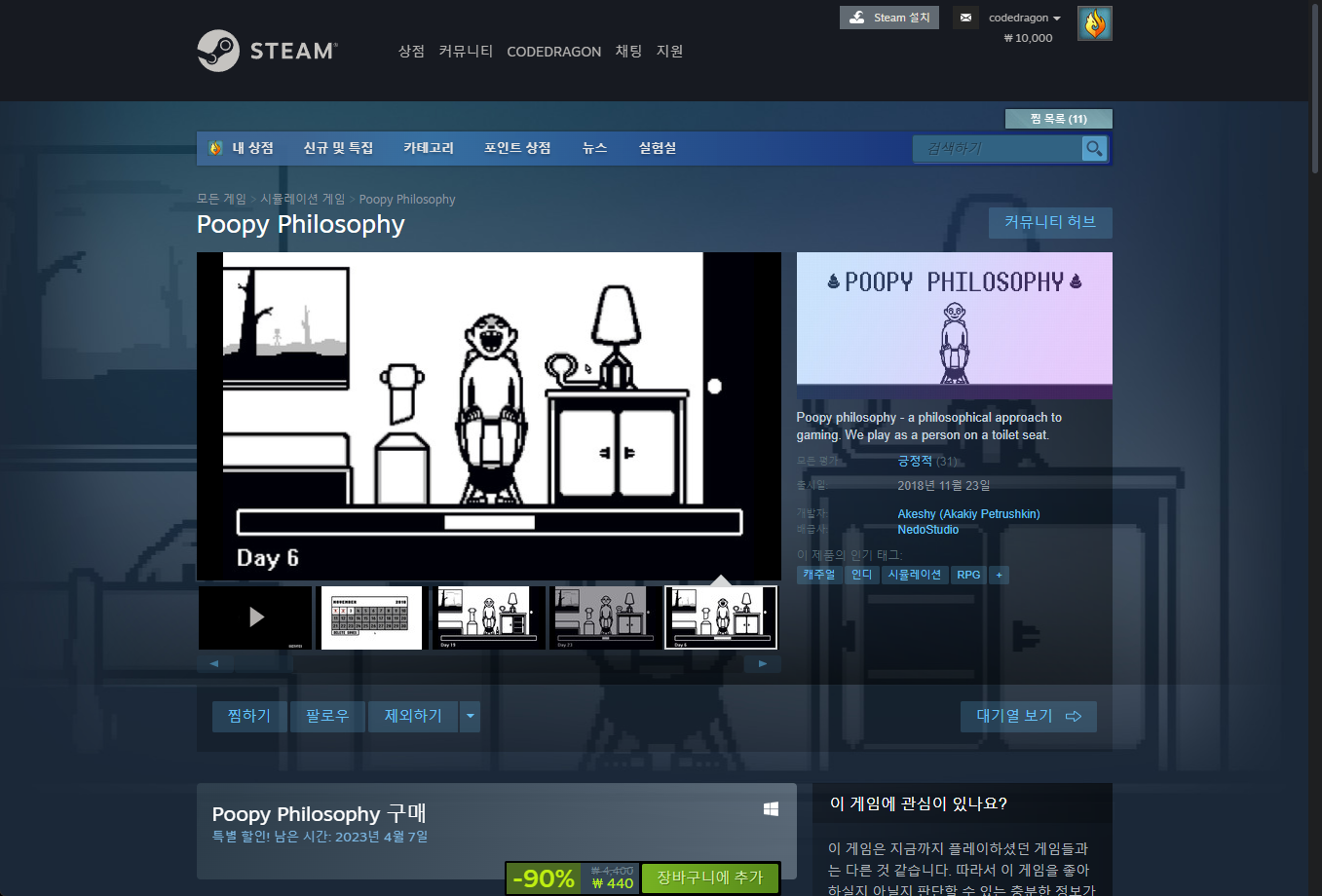Click 장바구니에 추가 add to cart
This screenshot has width=1322, height=896.
point(710,877)
